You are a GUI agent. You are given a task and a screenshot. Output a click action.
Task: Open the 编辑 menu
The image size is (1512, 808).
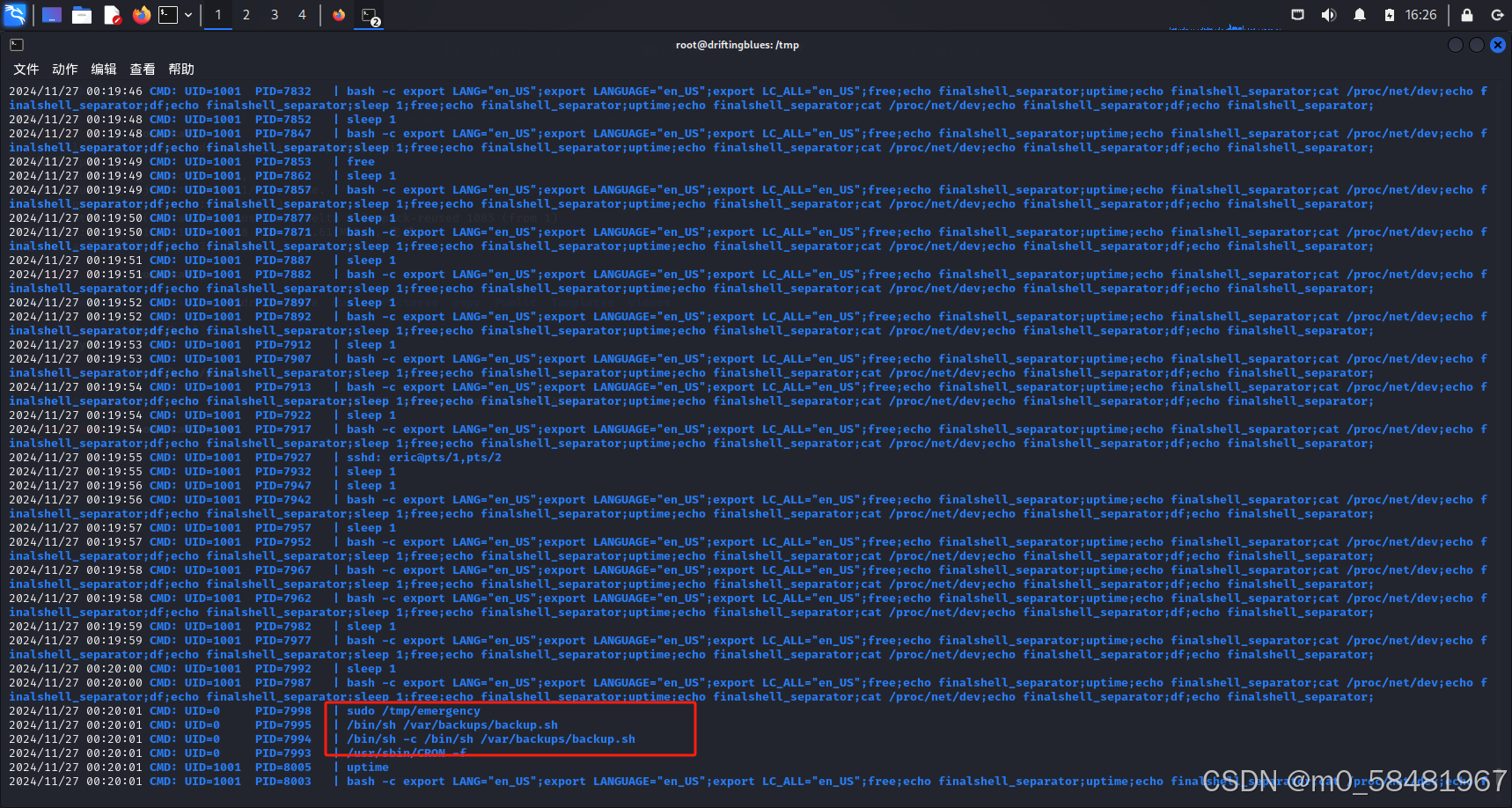pos(103,69)
